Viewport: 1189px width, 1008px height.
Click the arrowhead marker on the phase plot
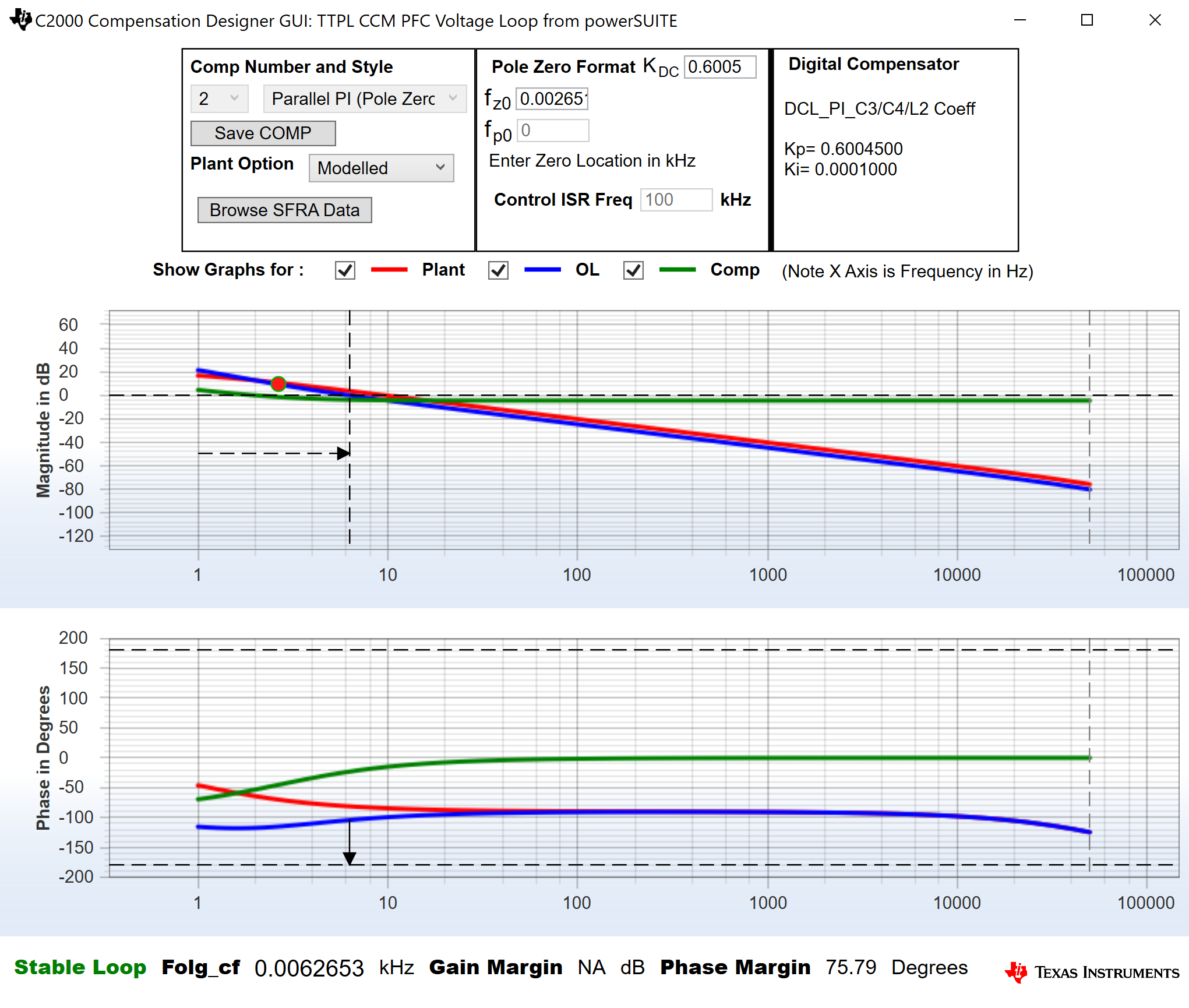click(x=350, y=858)
